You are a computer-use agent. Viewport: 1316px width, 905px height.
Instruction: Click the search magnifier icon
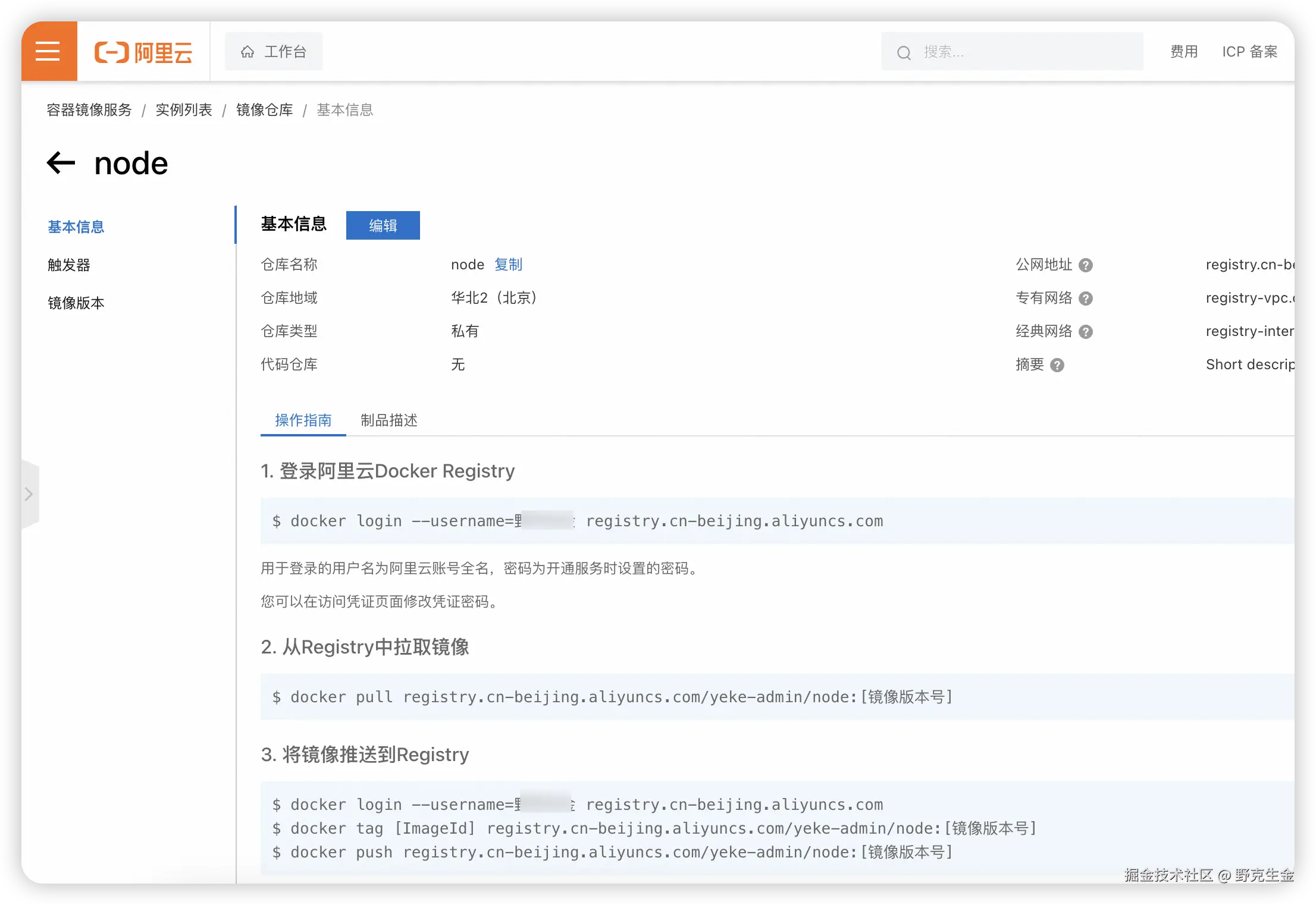coord(904,53)
